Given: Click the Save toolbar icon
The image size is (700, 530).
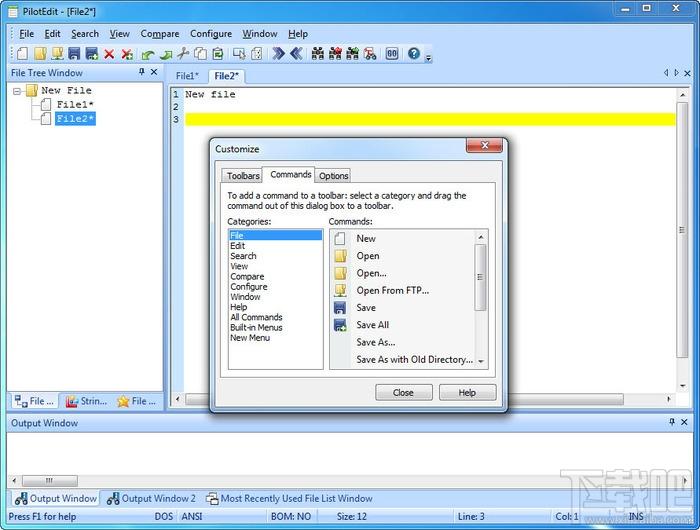Looking at the screenshot, I should pos(74,54).
